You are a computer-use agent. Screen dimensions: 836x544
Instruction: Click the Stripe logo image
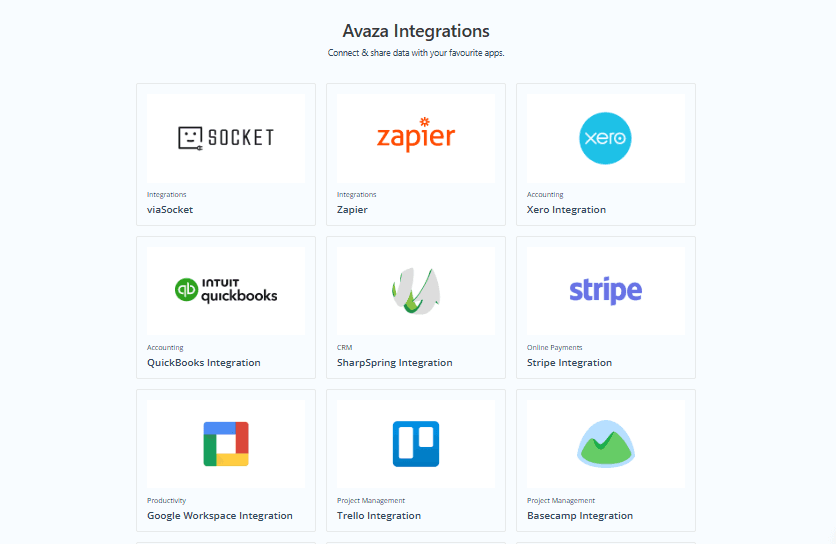click(606, 291)
